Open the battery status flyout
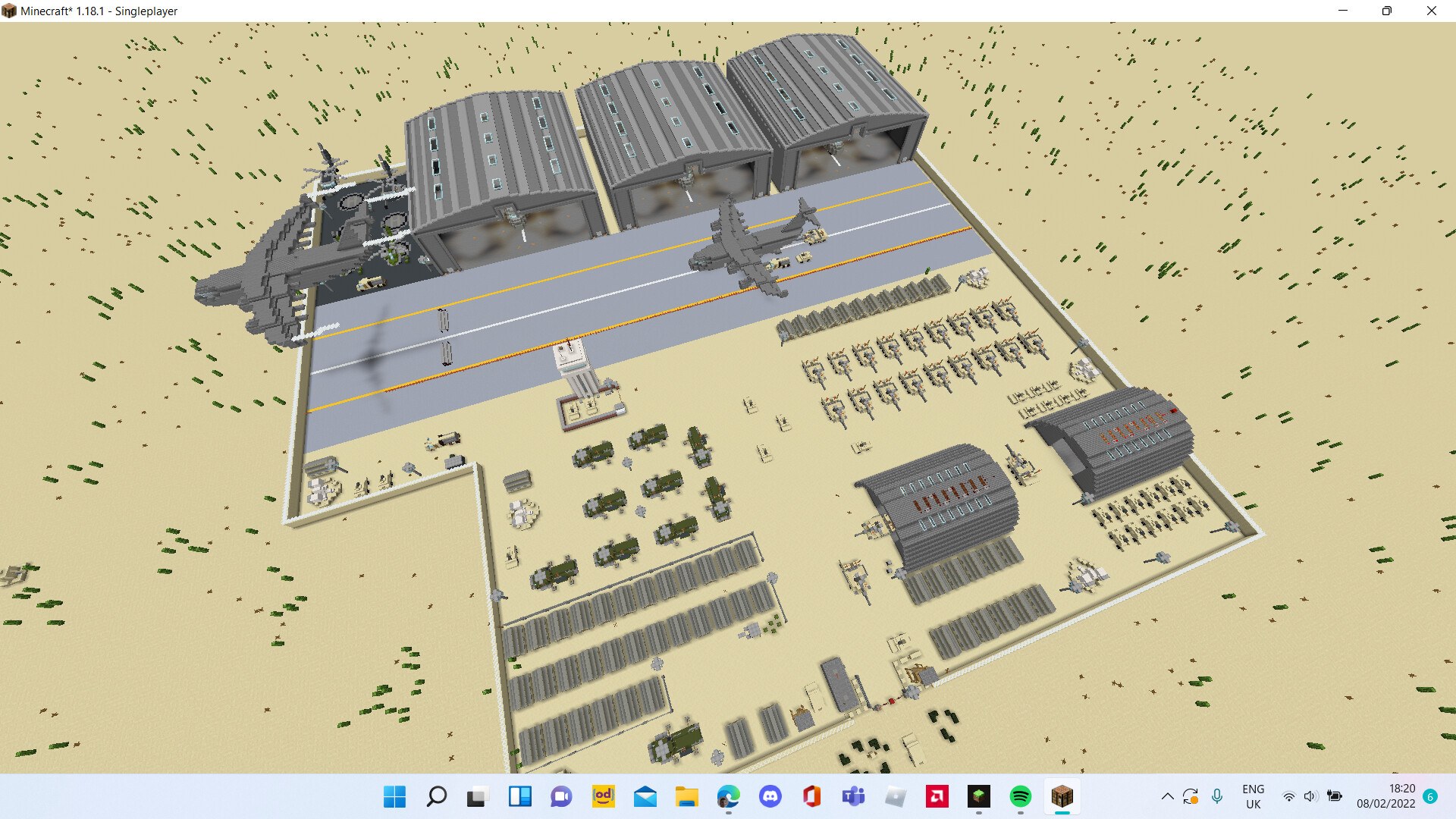This screenshot has width=1456, height=819. (x=1335, y=796)
